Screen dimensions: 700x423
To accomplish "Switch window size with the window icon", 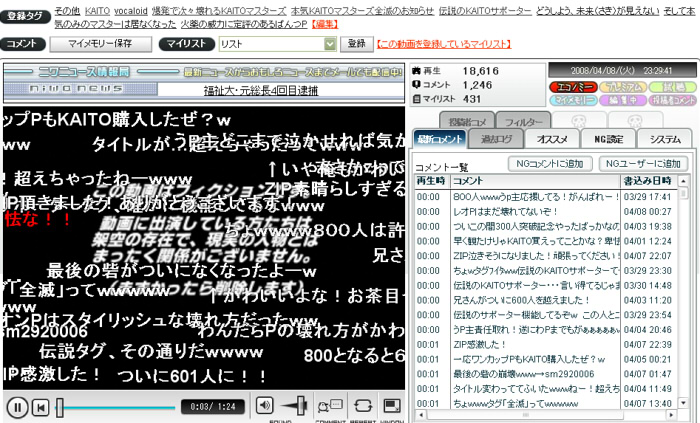I will pyautogui.click(x=392, y=406).
